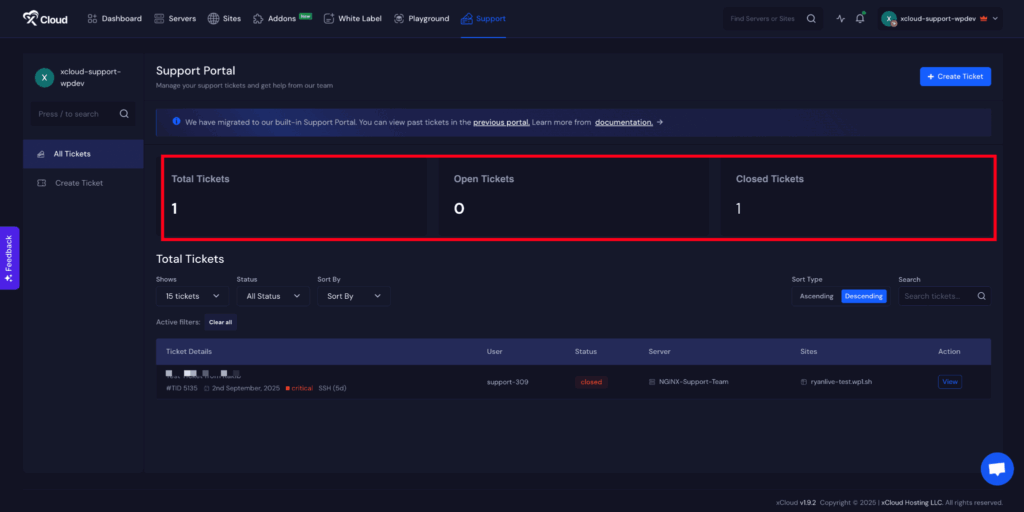Clear all active filters
The width and height of the screenshot is (1024, 512).
click(x=220, y=322)
